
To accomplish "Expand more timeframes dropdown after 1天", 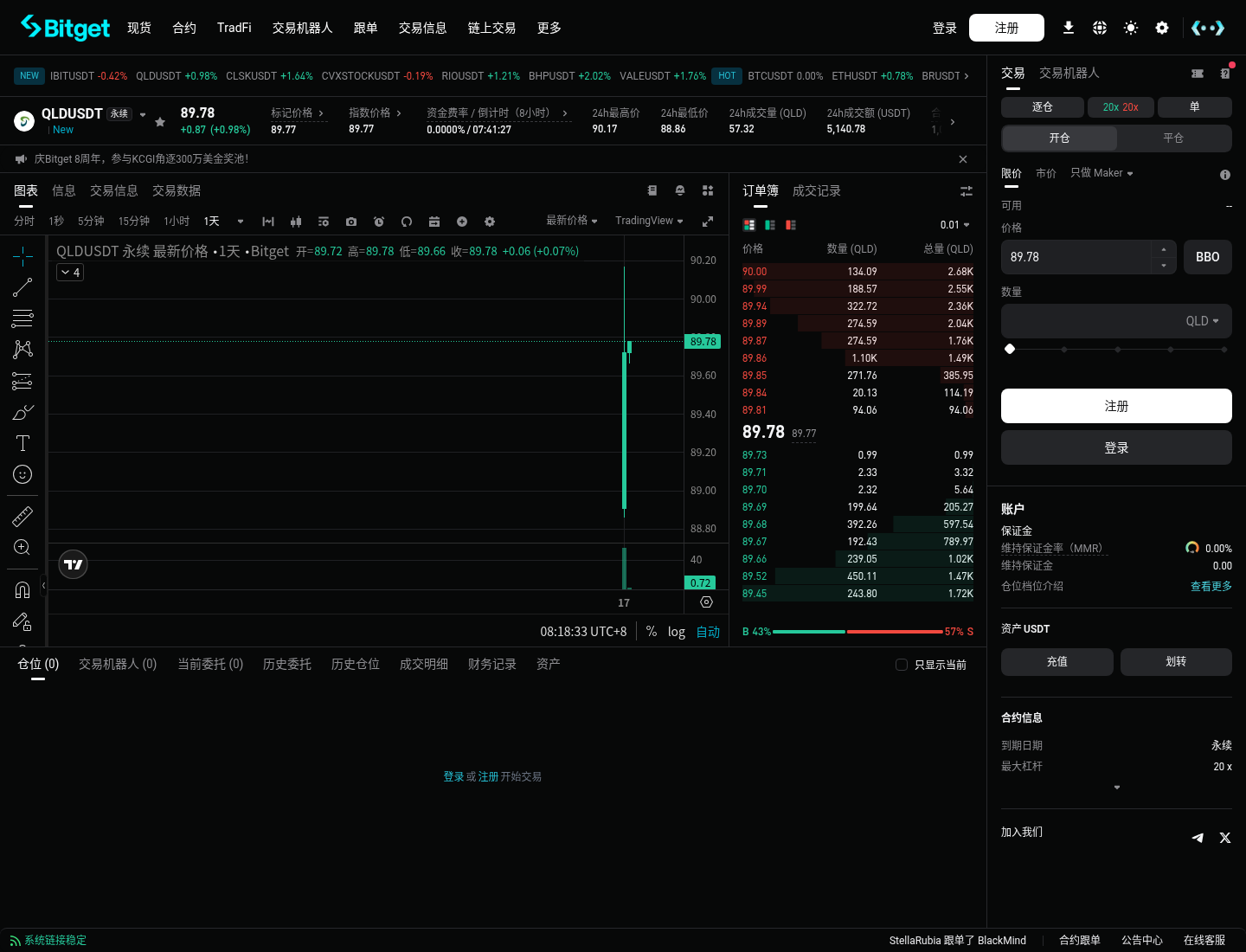I will click(241, 222).
